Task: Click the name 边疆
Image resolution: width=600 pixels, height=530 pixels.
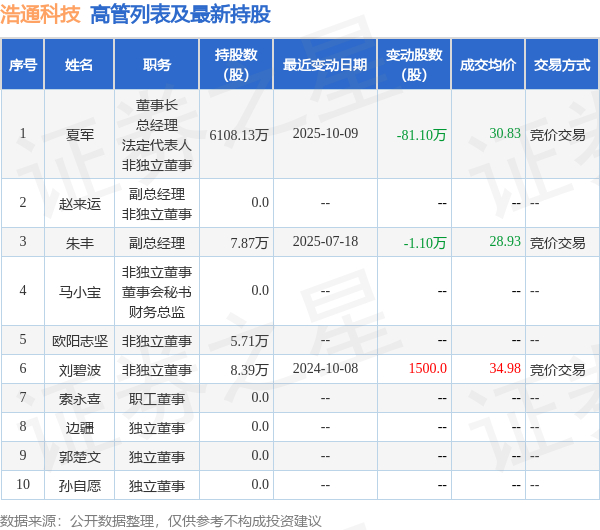Action: point(80,428)
